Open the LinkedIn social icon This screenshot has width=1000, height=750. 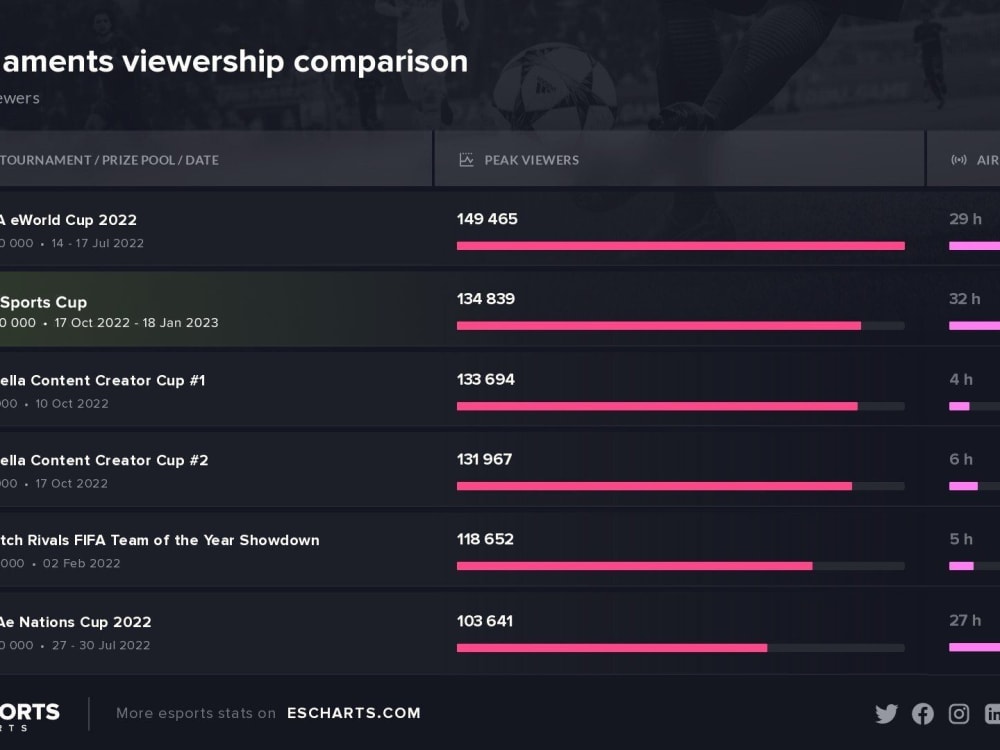coord(992,713)
